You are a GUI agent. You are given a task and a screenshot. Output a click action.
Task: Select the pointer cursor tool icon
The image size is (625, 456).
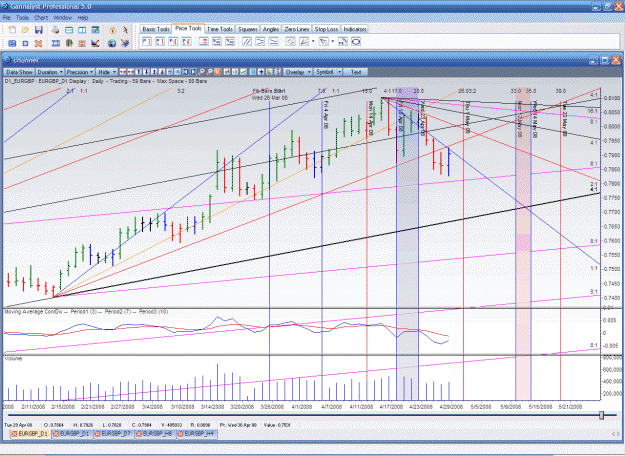pyautogui.click(x=125, y=30)
